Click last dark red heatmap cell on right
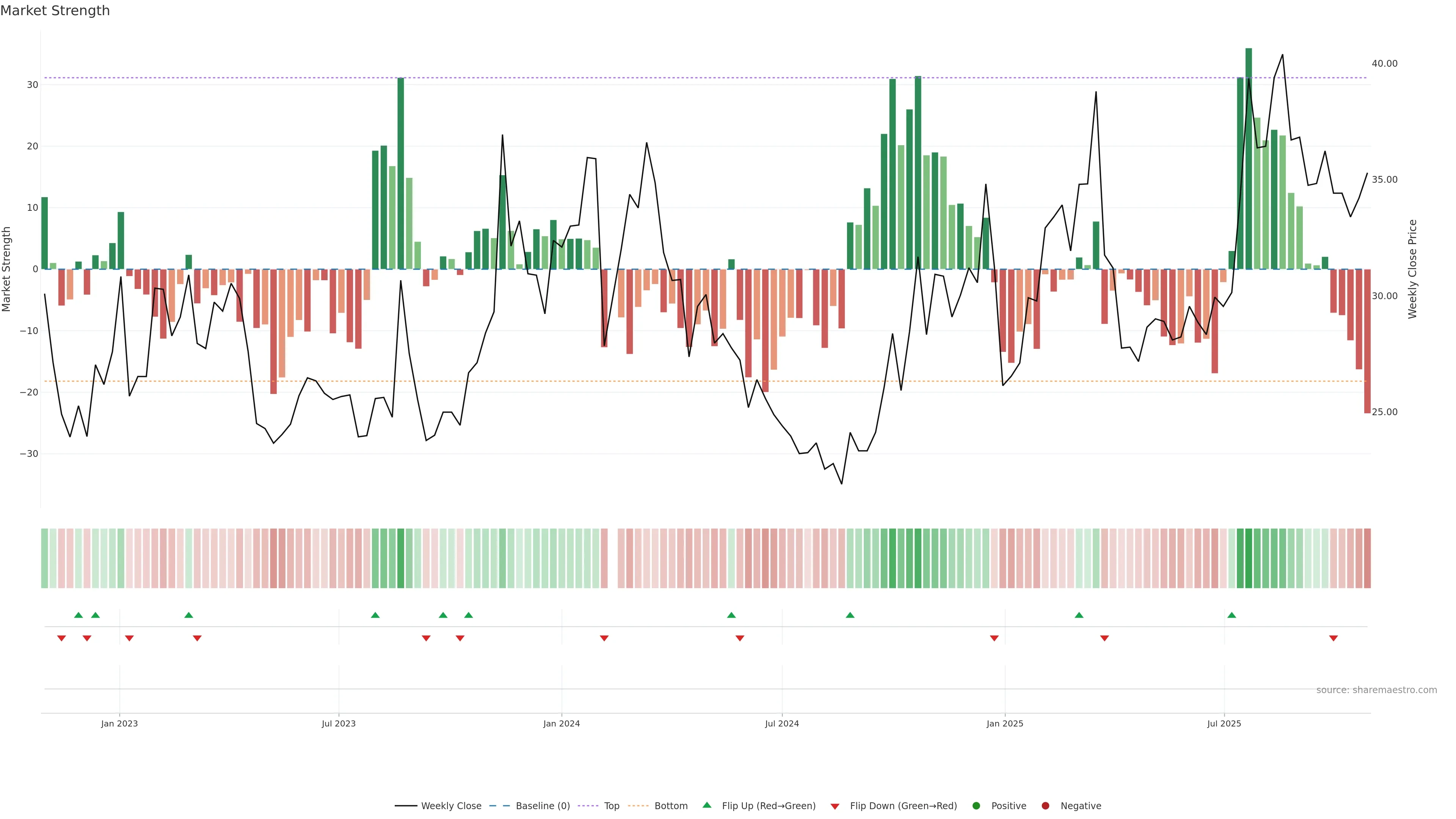 [1367, 559]
